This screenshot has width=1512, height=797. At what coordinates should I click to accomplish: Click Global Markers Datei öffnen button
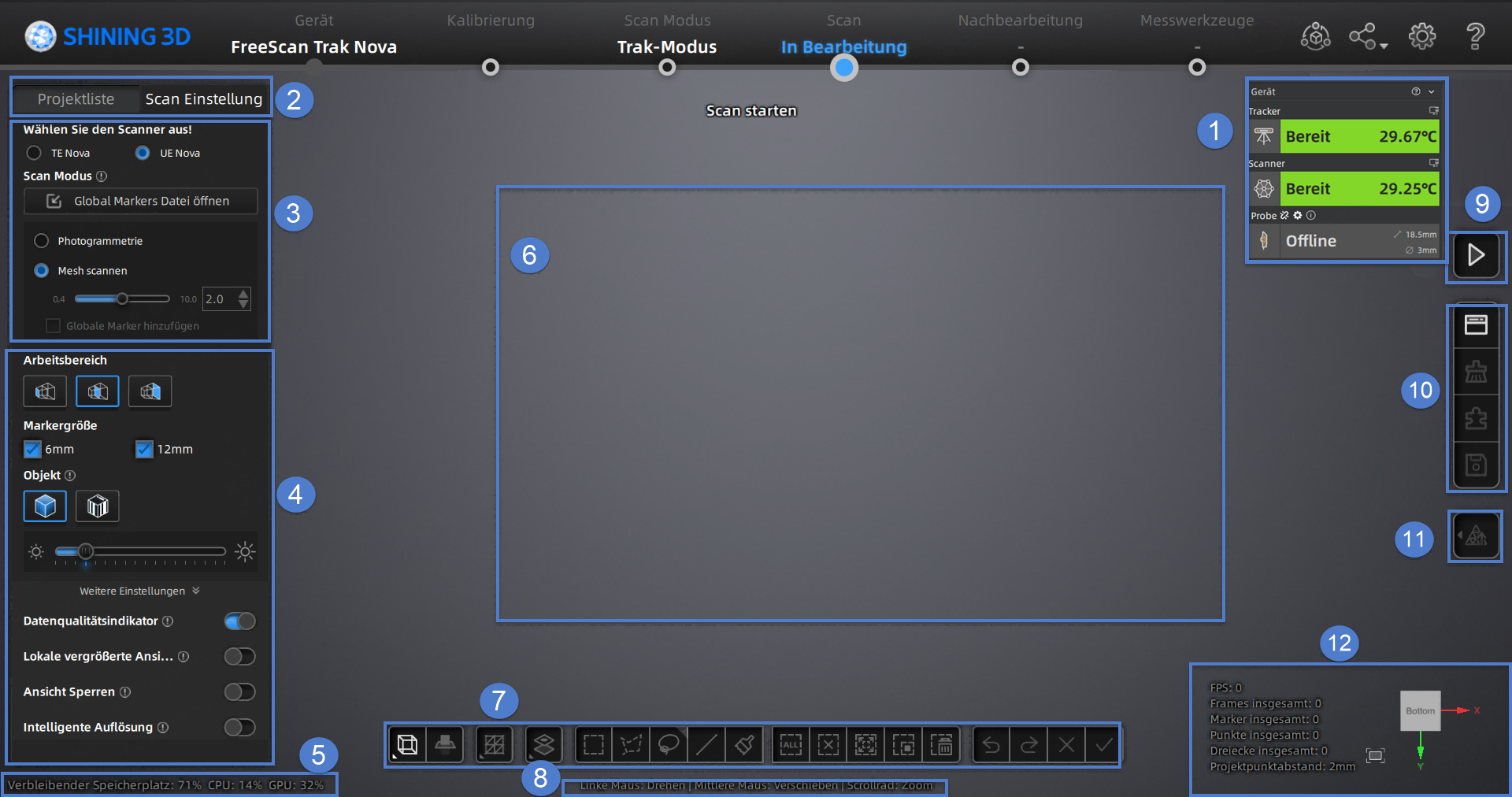tap(141, 201)
